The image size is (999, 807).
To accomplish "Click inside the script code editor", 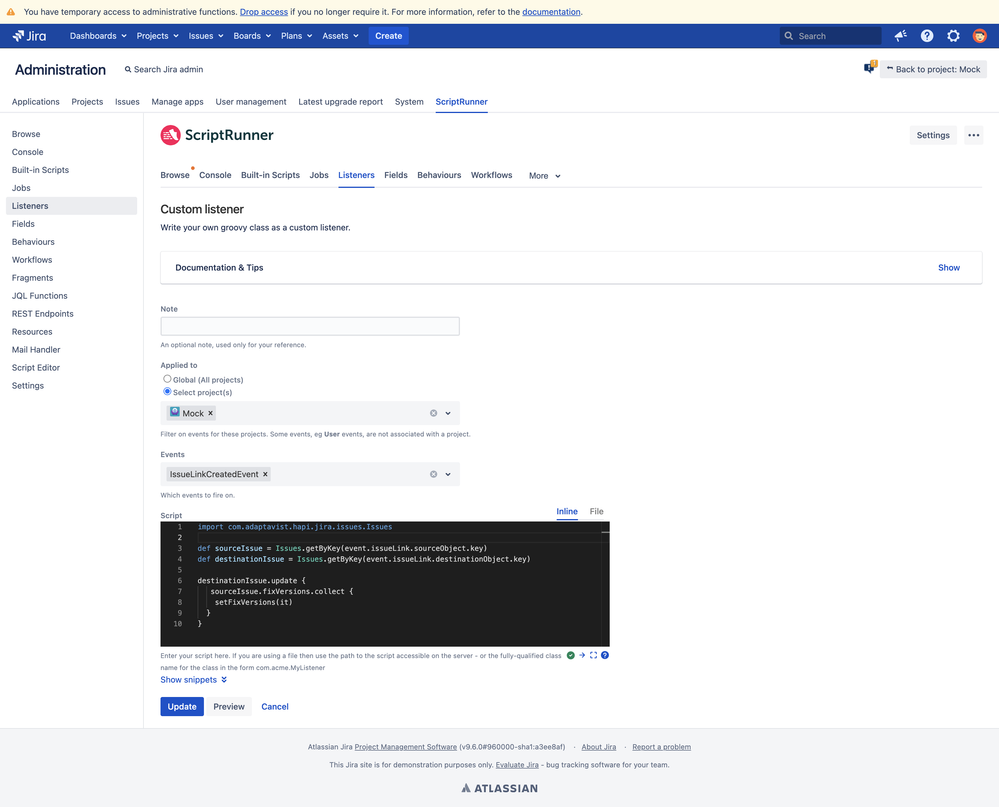I will click(x=385, y=584).
